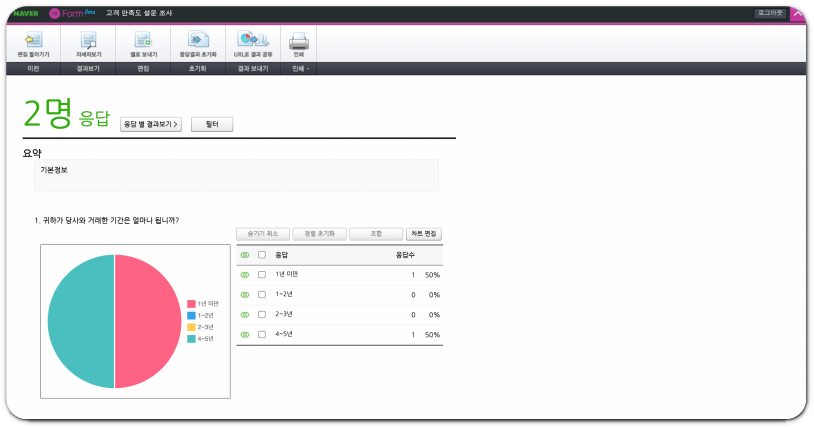
Task: Hide the 2~3년 row with eye icon
Action: 245,315
